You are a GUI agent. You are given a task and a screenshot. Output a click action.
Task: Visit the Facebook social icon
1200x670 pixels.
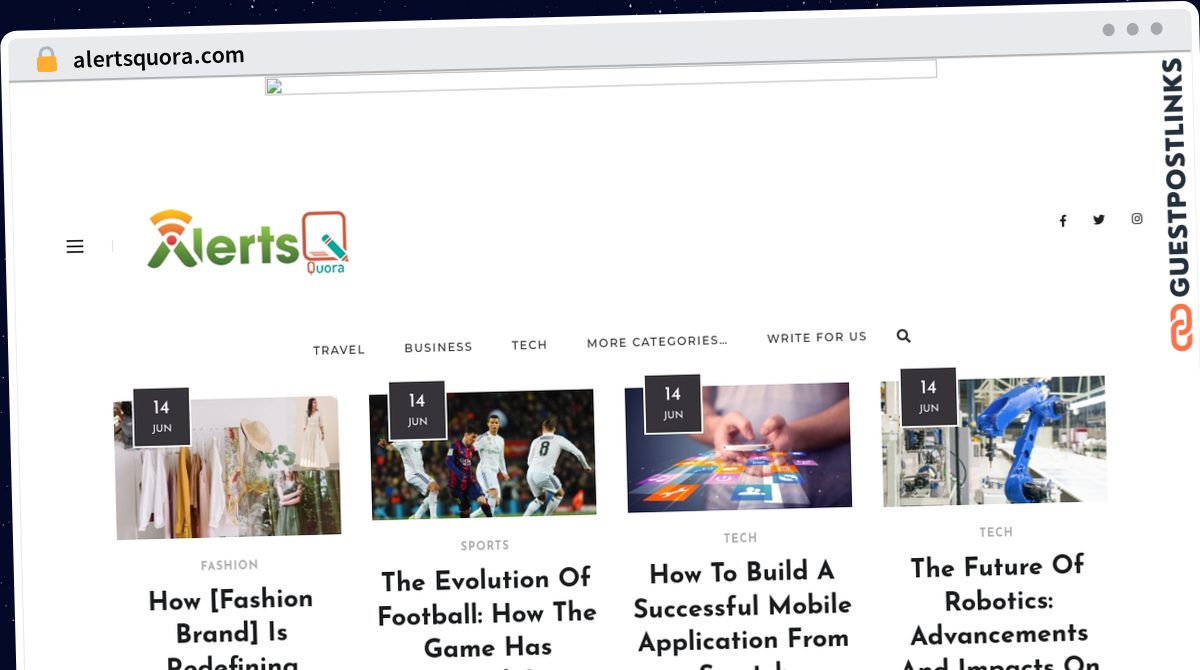click(1063, 221)
